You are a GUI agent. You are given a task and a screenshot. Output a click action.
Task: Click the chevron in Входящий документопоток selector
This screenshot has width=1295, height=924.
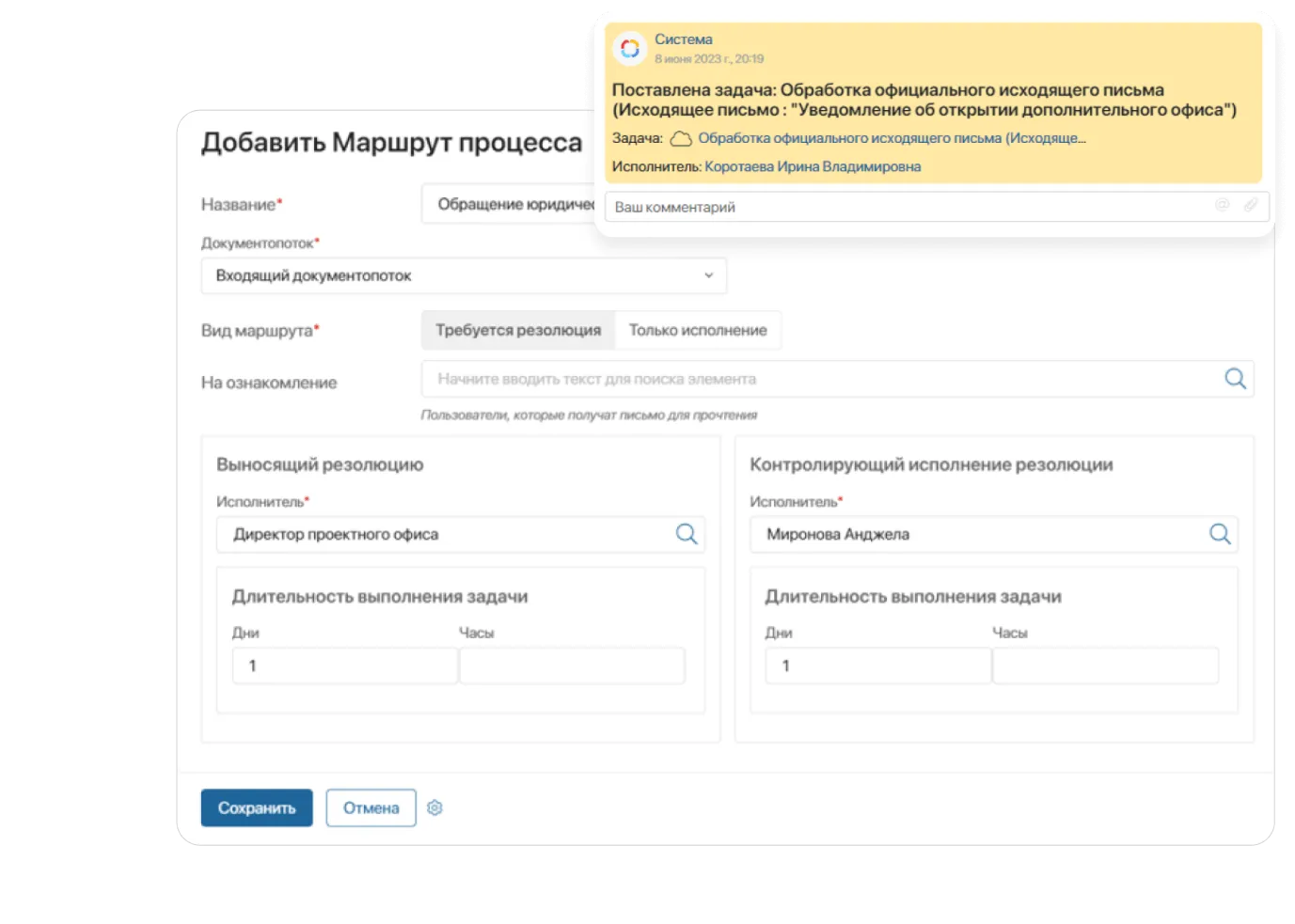pos(708,276)
